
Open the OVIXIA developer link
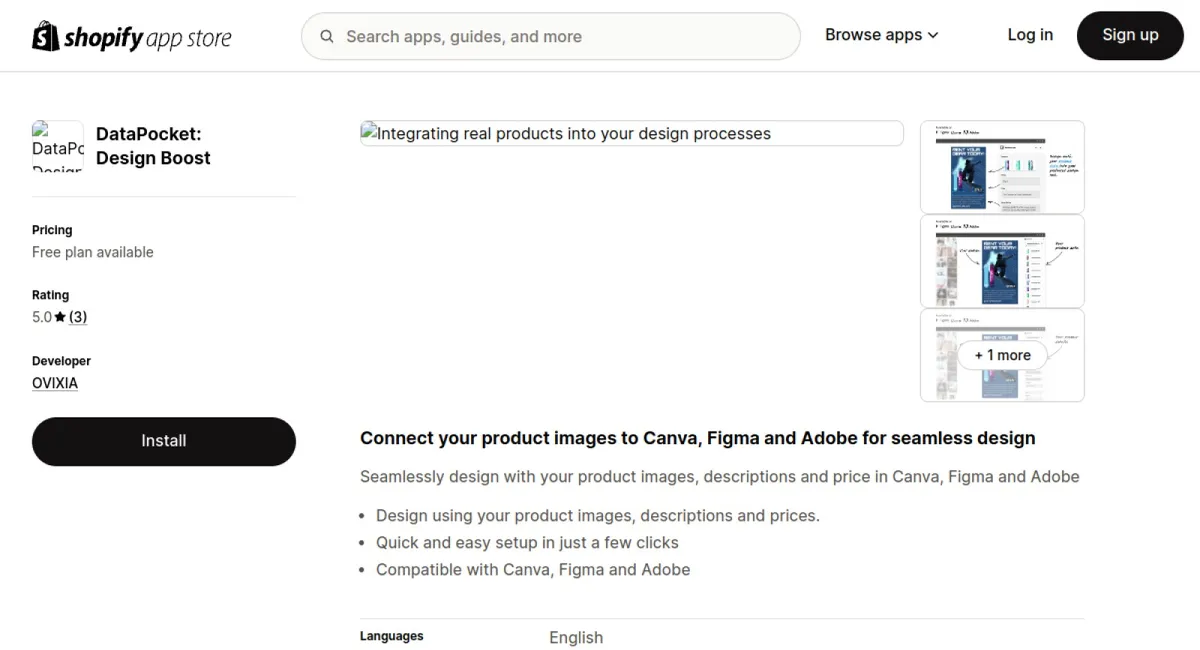(55, 383)
